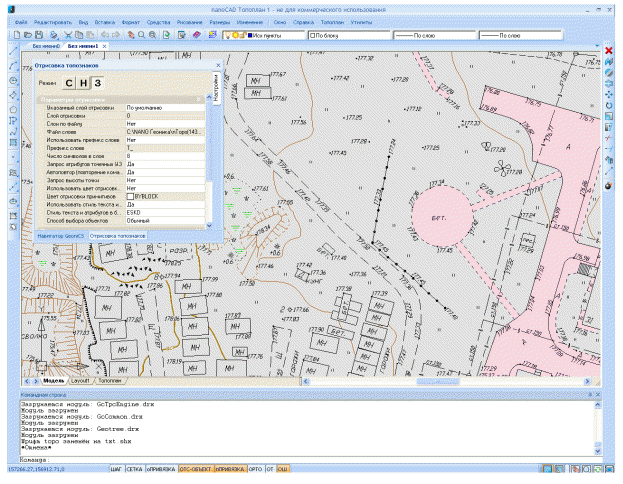The height and width of the screenshot is (484, 623).
Task: Open the Properties panel icon
Action: (x=182, y=35)
